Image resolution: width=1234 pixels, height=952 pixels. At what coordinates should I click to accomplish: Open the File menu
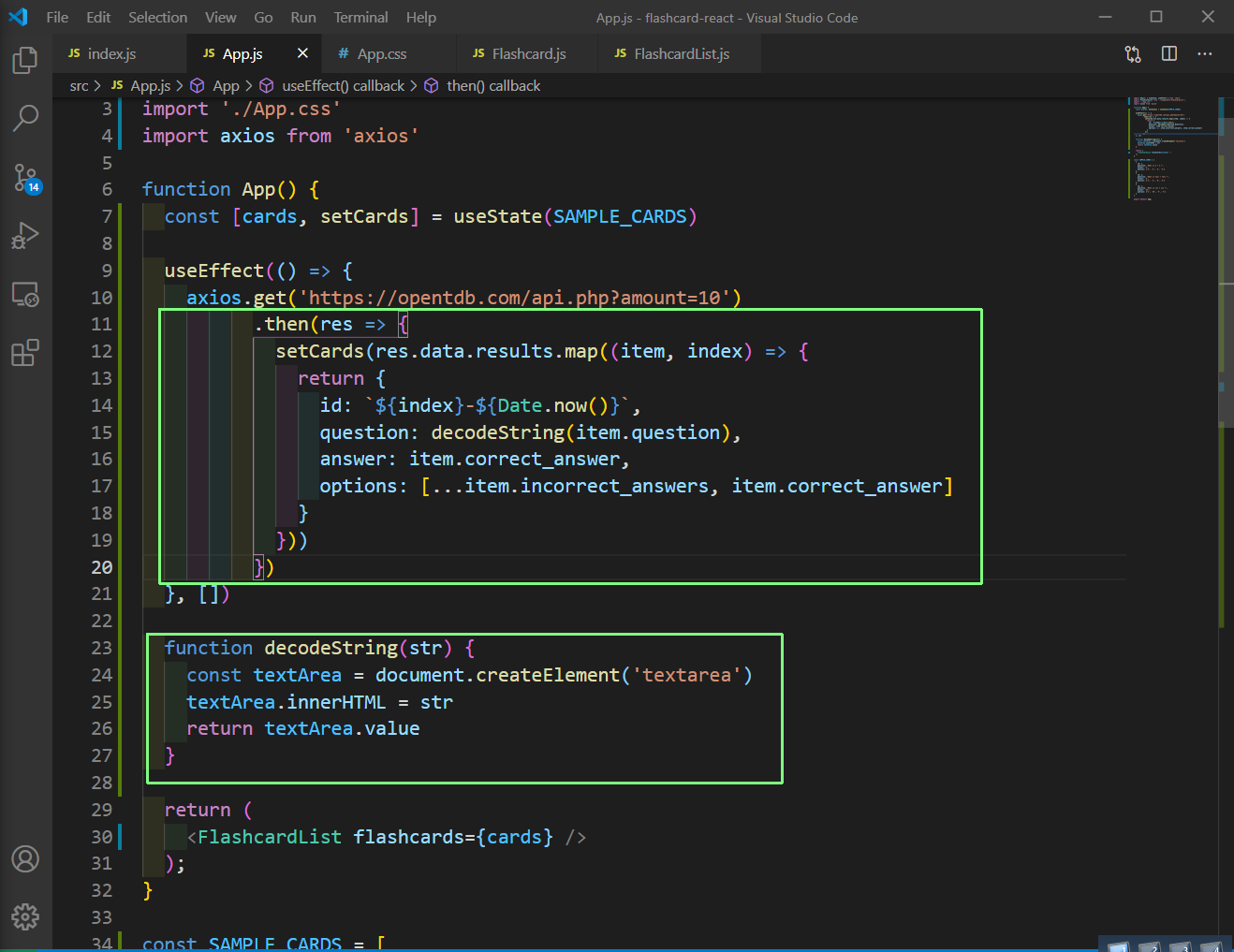point(57,17)
